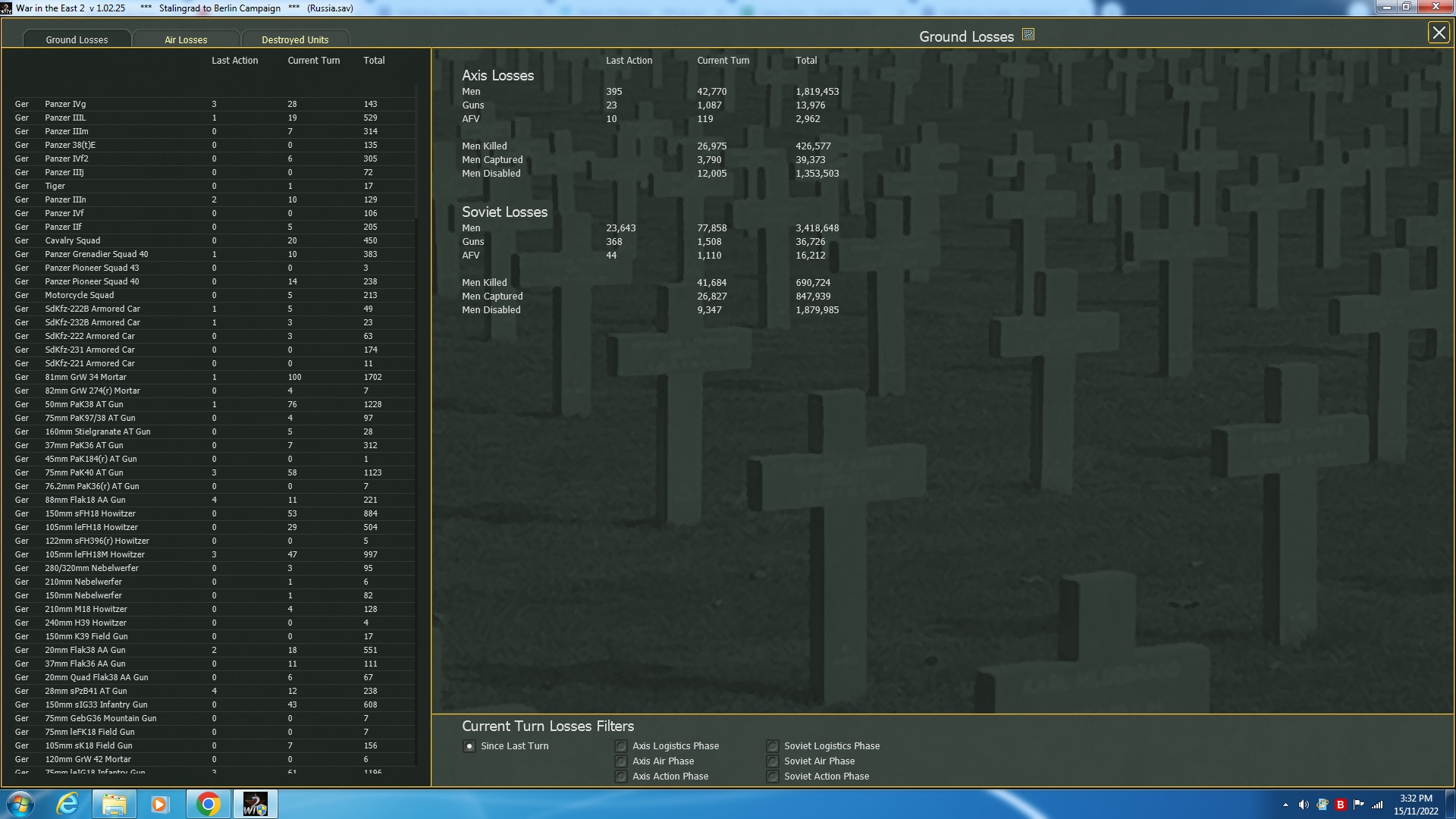Viewport: 1456px width, 819px height.
Task: Select the Tiger row in losses list
Action: (55, 186)
